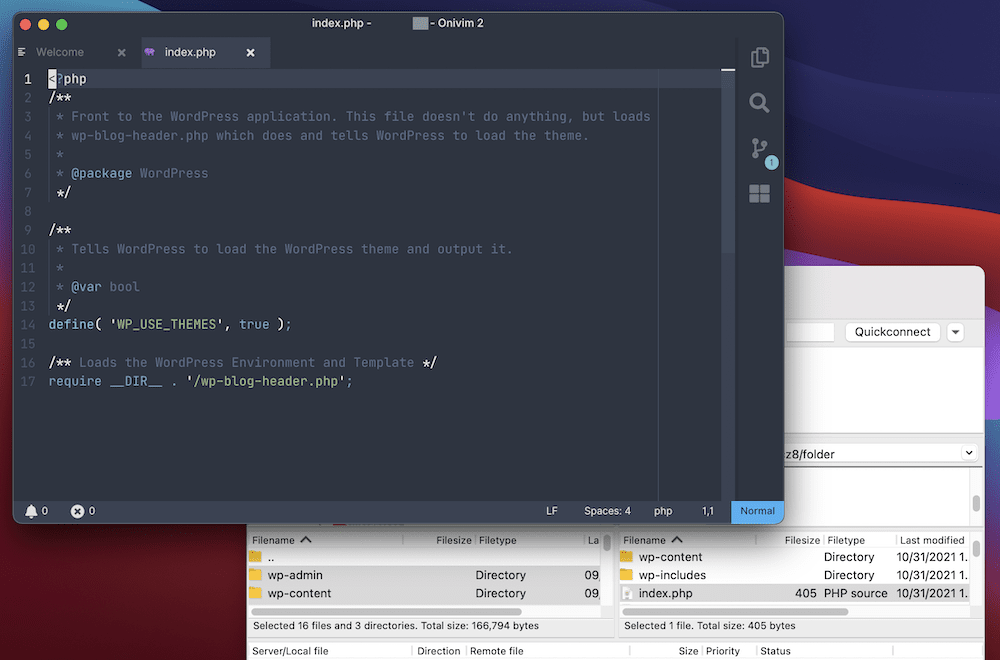The height and width of the screenshot is (660, 1000).
Task: Click the 1,1 cursor position indicator
Action: 707,511
